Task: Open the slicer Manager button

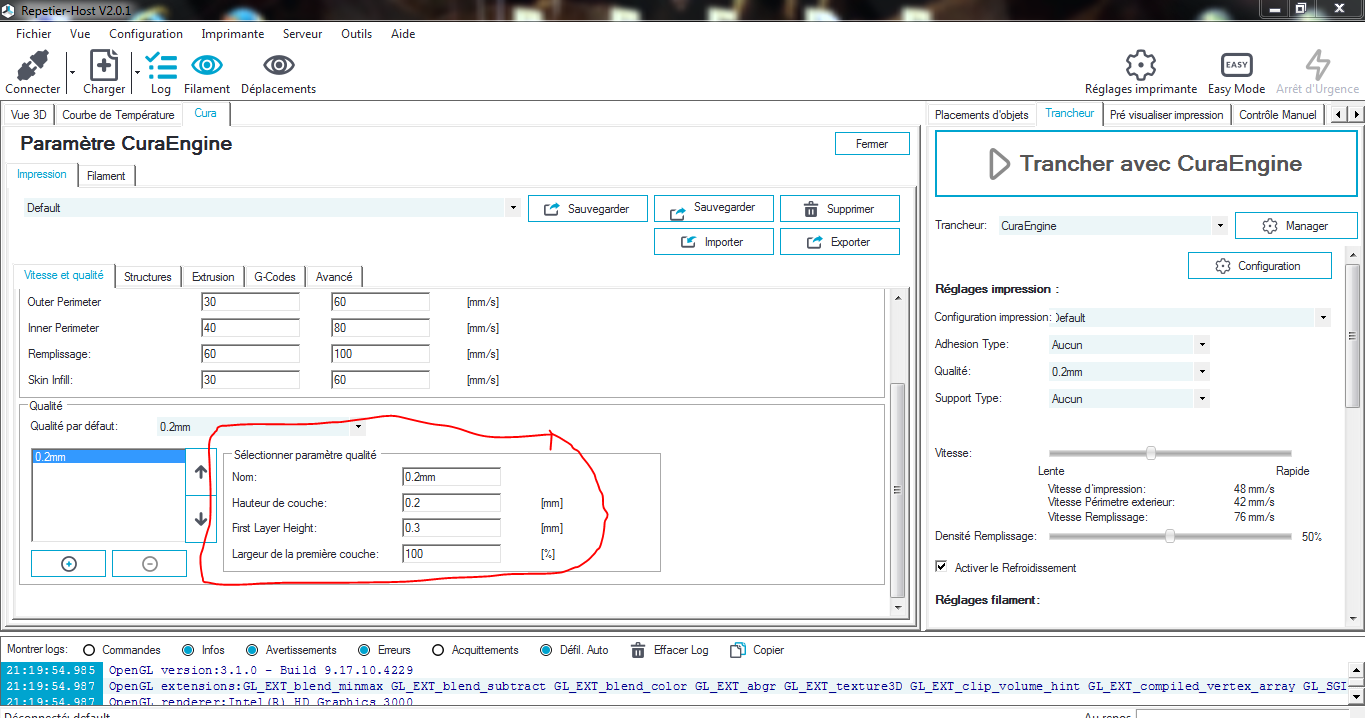Action: click(1295, 226)
